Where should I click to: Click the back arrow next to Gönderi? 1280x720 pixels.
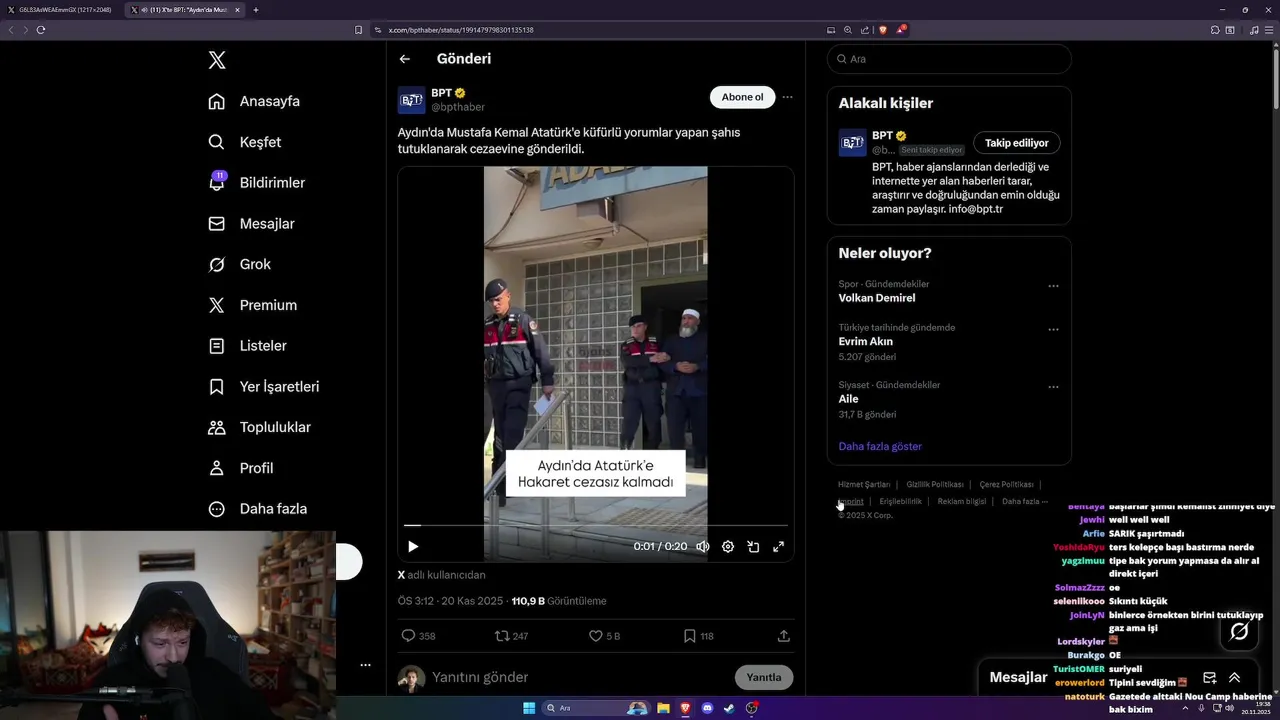point(404,59)
